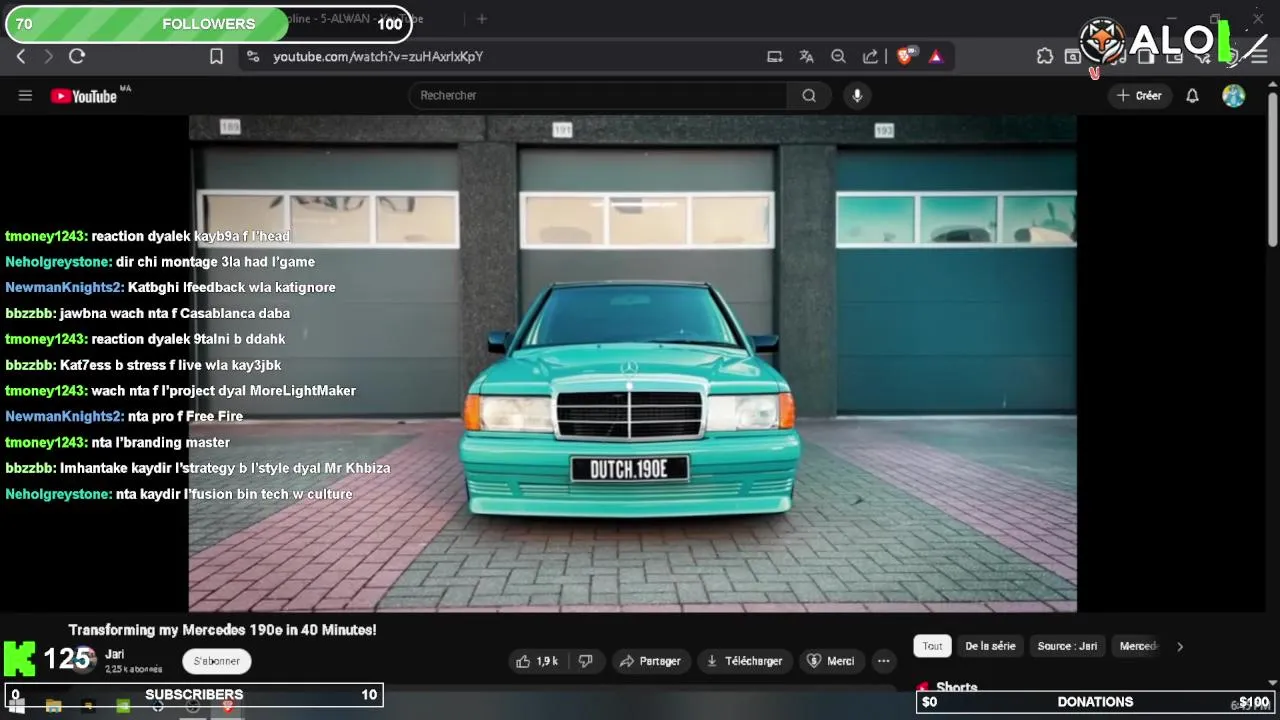Click the Télécharger download button

tap(744, 661)
